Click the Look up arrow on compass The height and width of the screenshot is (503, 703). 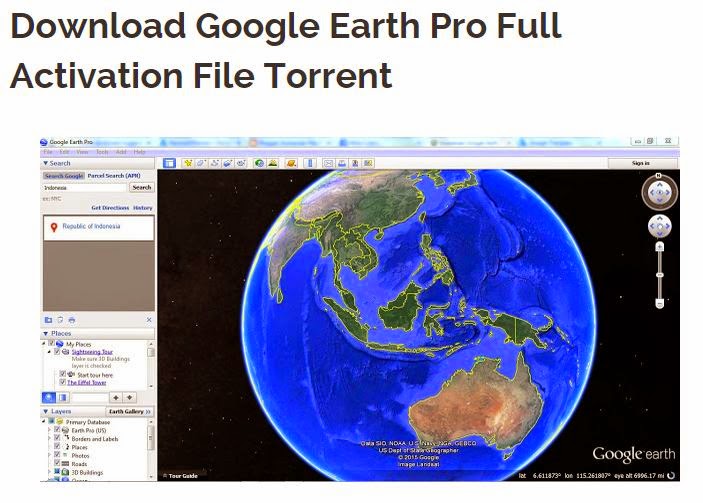(659, 184)
